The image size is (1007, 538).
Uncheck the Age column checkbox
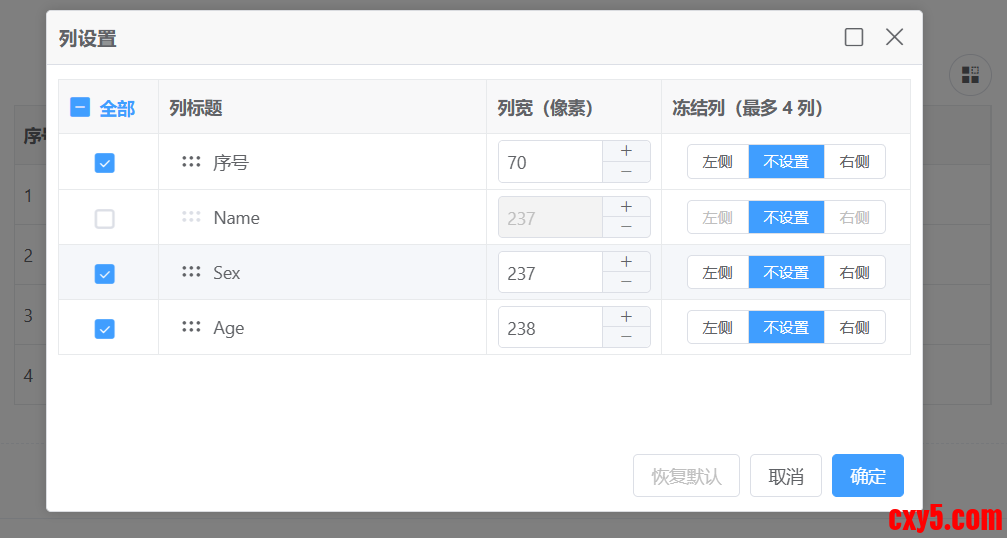pos(104,328)
